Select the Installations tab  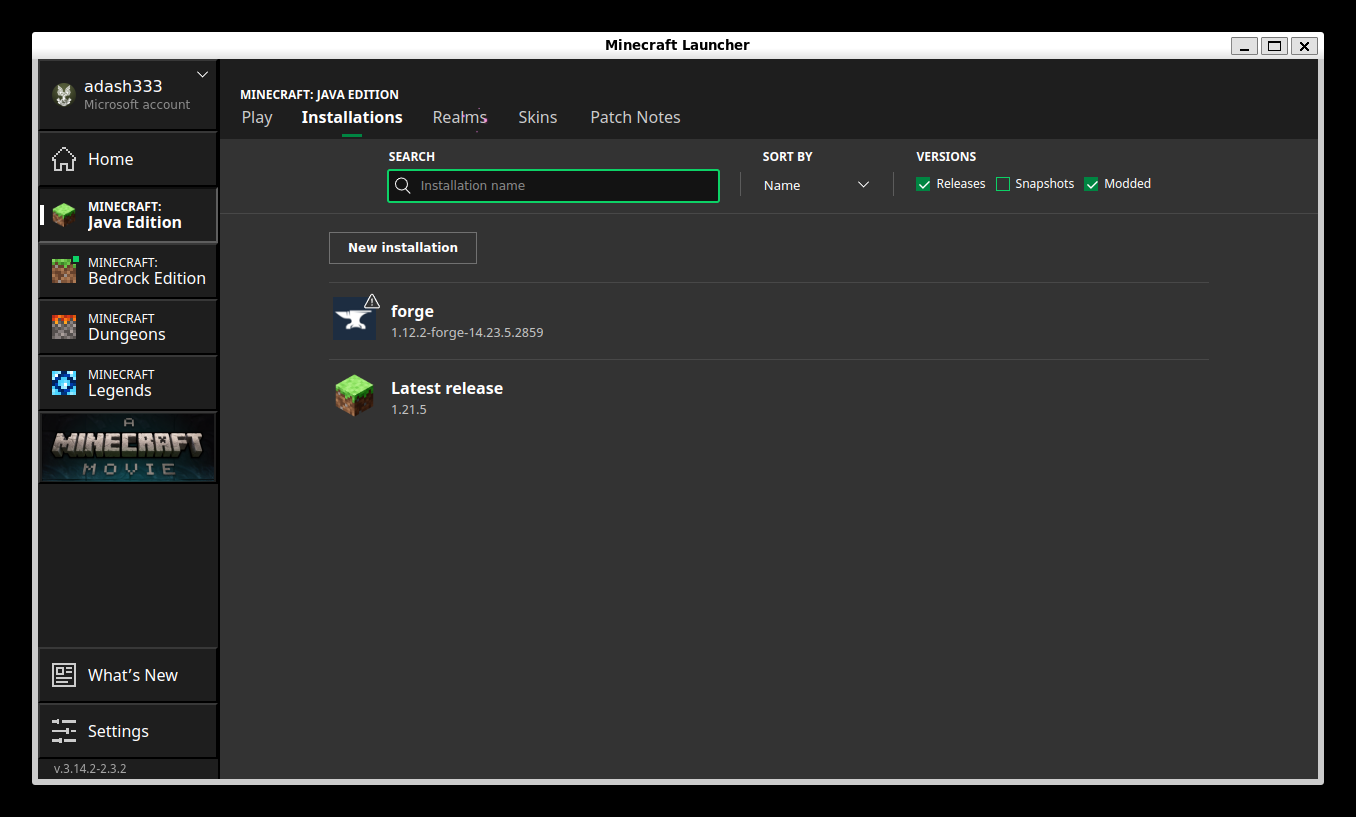pyautogui.click(x=352, y=117)
